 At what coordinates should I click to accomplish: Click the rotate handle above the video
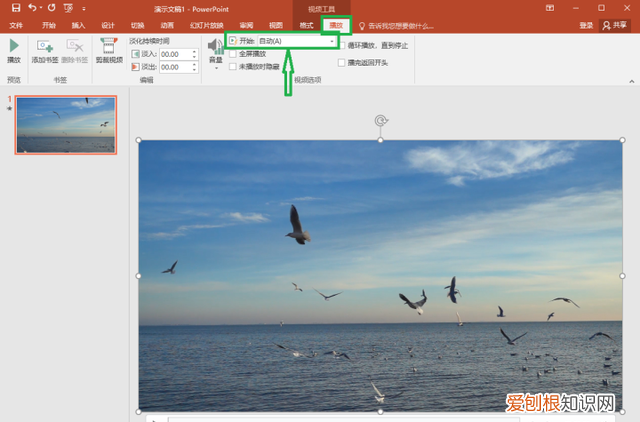[x=380, y=121]
